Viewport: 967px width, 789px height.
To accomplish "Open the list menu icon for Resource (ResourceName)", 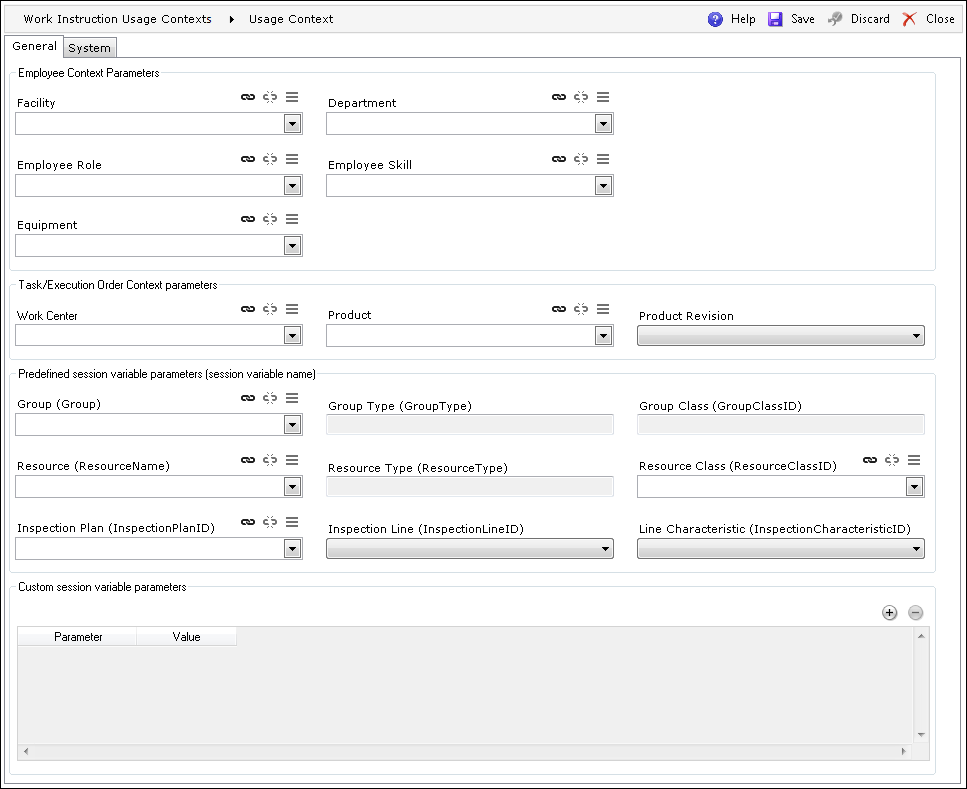I will tap(292, 460).
